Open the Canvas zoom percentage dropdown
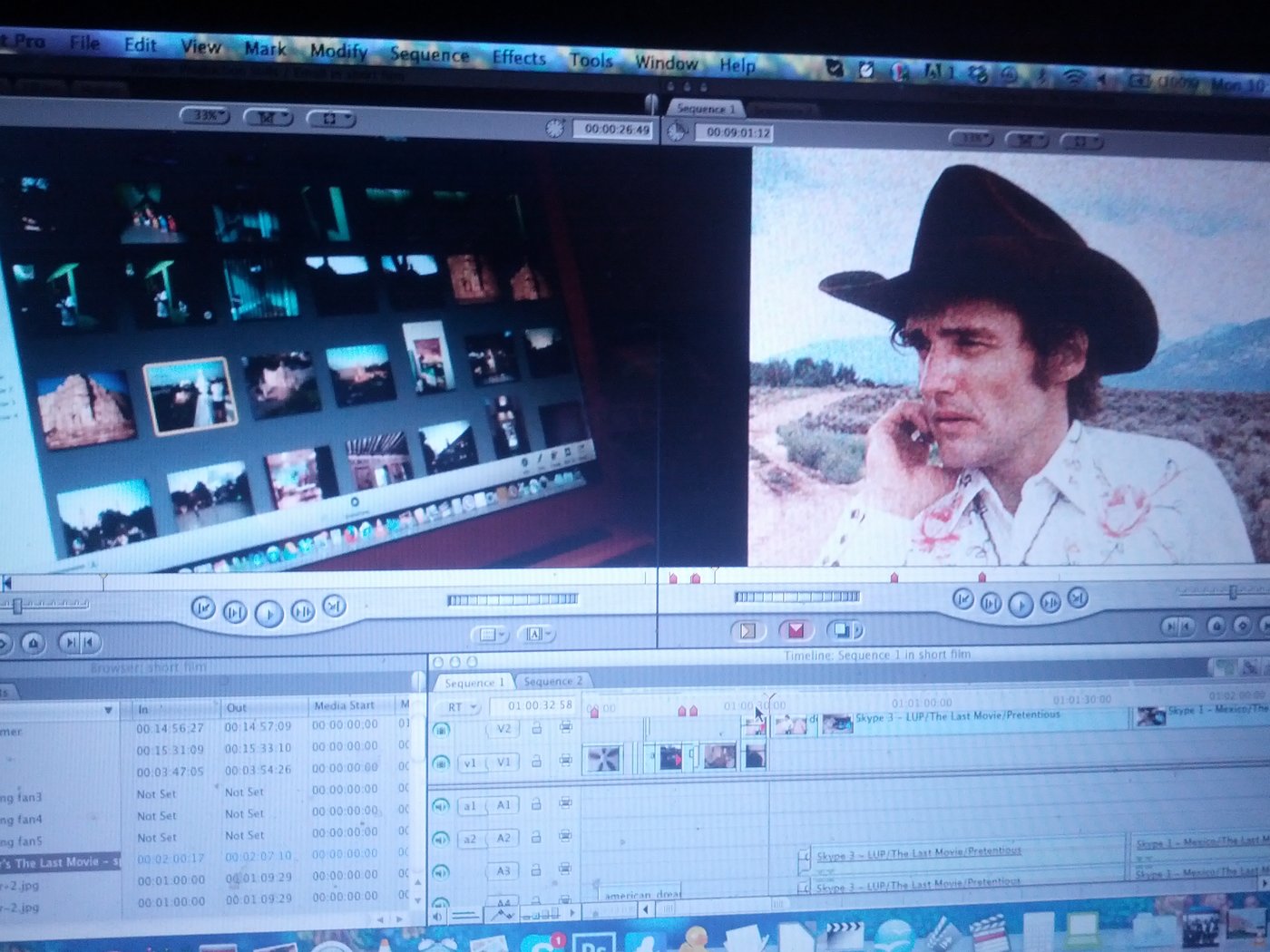 click(973, 138)
